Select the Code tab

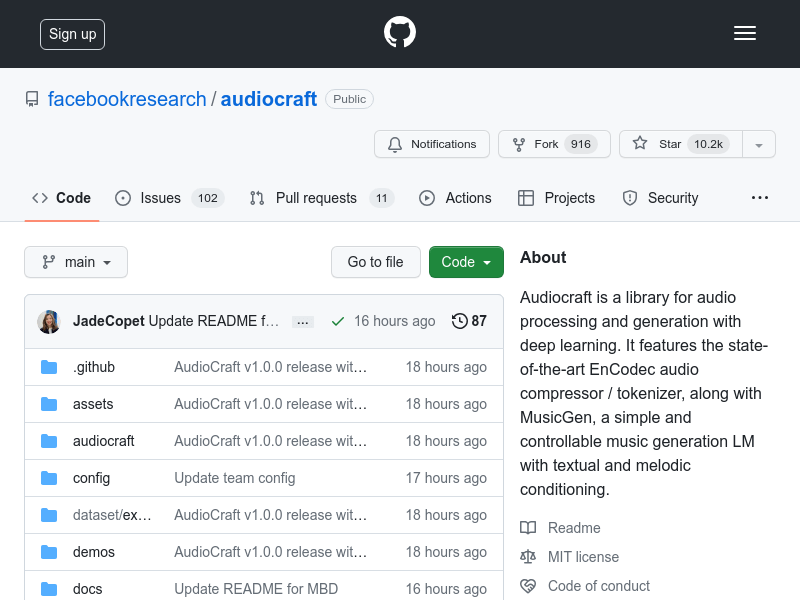pos(62,198)
